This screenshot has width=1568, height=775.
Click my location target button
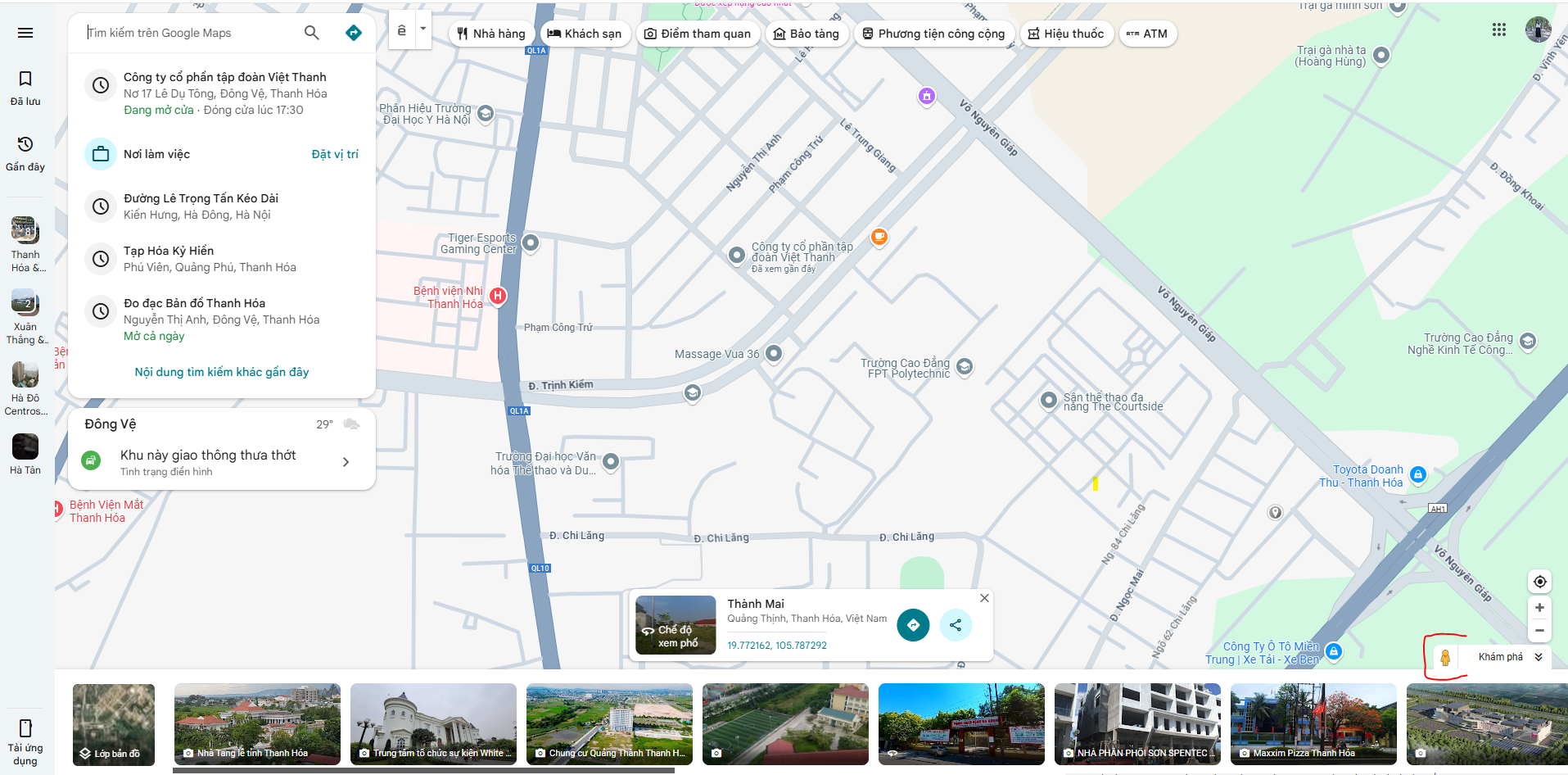[1539, 582]
